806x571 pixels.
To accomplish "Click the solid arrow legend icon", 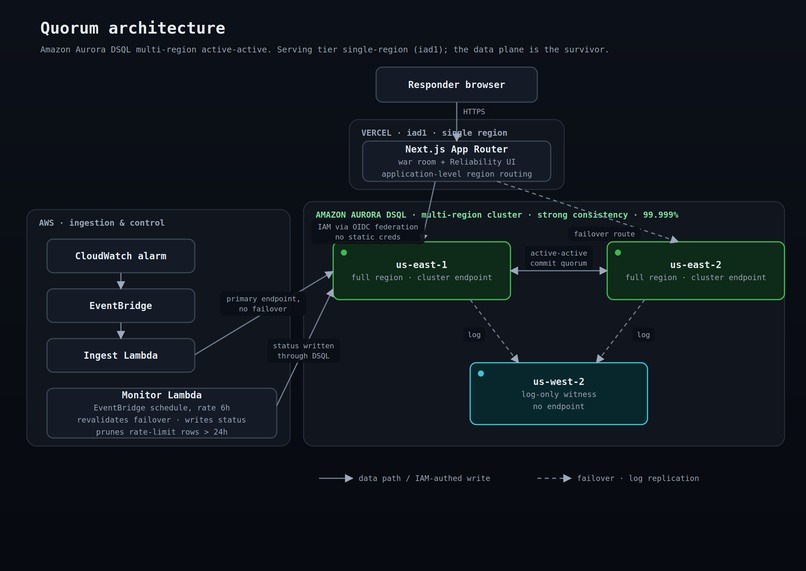I will 336,478.
